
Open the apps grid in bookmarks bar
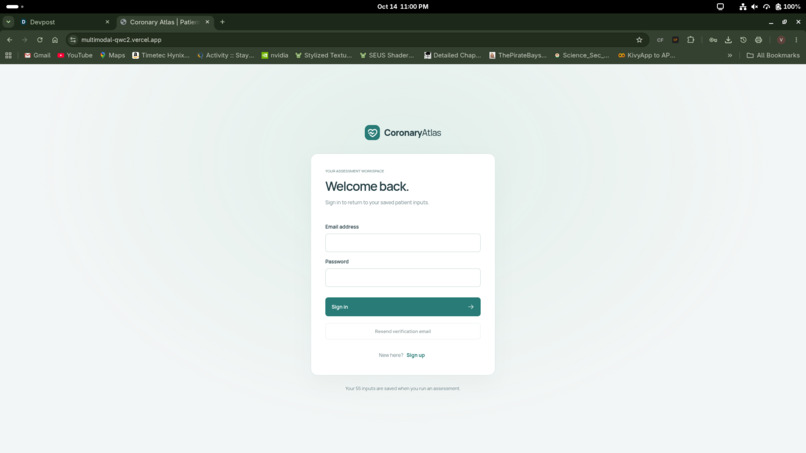click(8, 55)
